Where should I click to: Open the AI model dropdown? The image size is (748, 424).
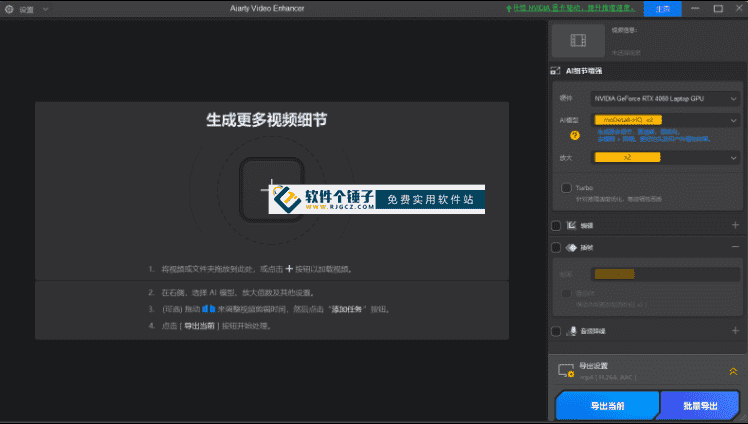665,120
